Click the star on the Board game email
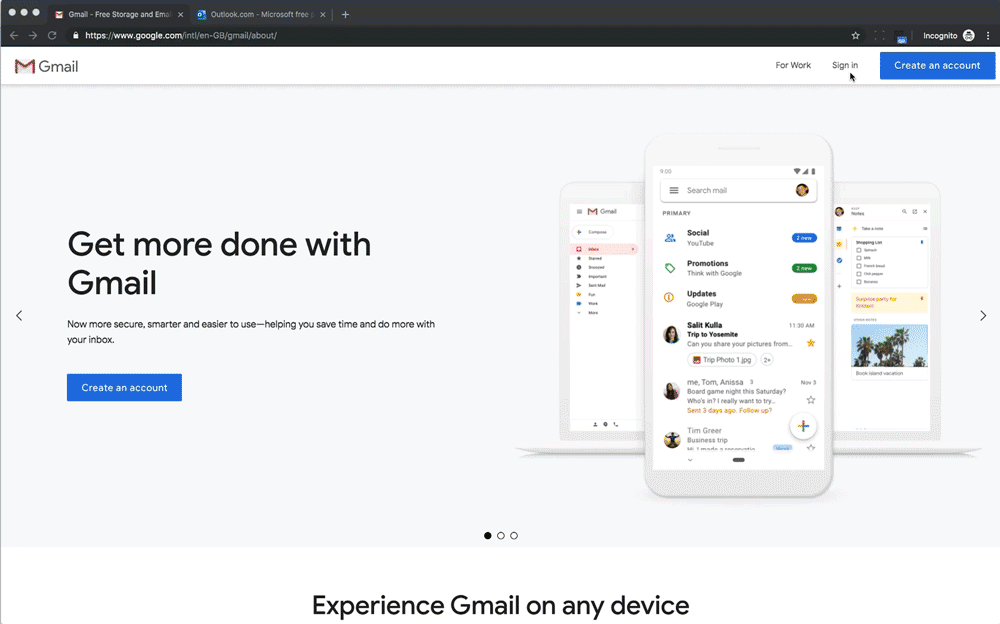The height and width of the screenshot is (624, 1000). point(811,400)
